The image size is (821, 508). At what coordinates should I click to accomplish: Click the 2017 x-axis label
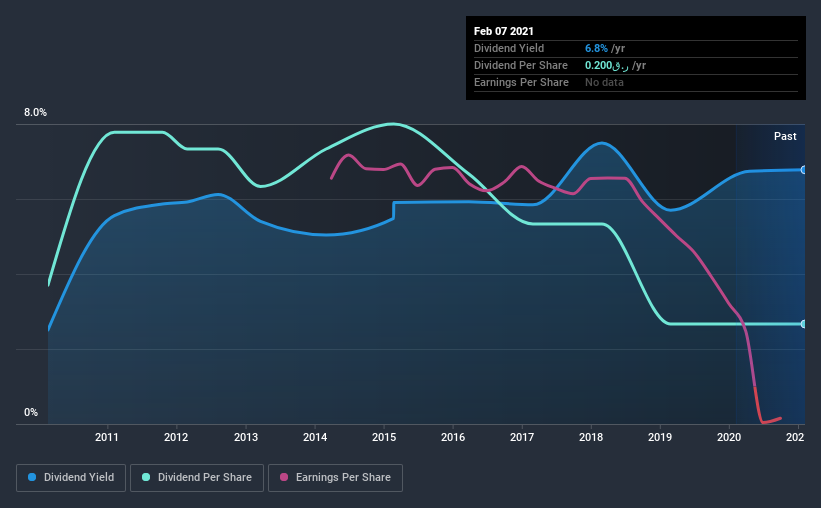click(522, 437)
